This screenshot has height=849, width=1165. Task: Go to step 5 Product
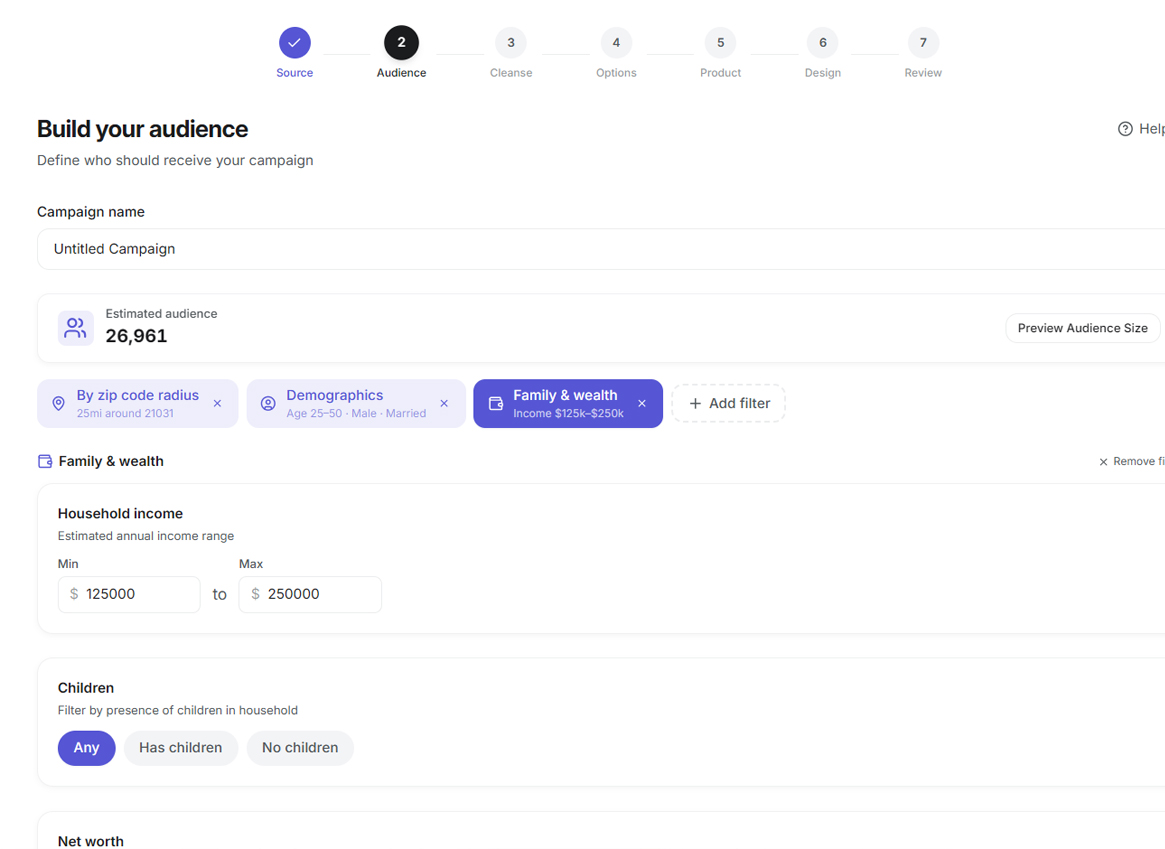click(721, 43)
